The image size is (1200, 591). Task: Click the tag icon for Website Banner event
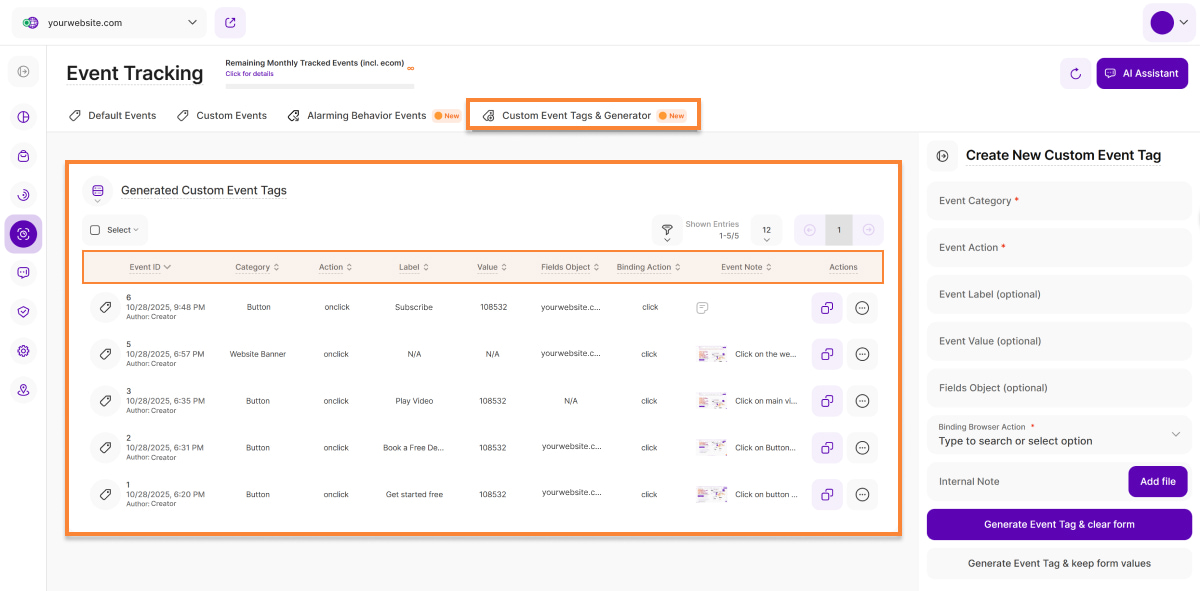(x=104, y=354)
